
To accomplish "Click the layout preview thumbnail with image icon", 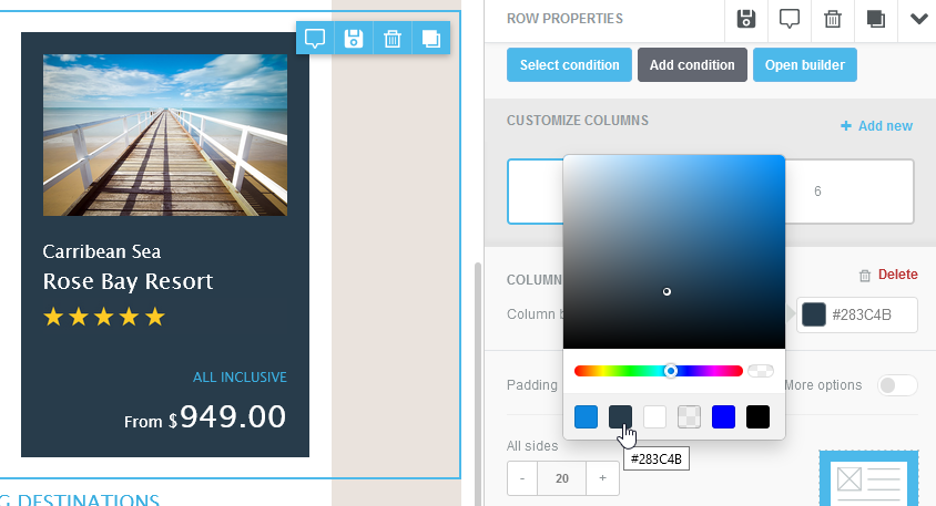I will 869,479.
